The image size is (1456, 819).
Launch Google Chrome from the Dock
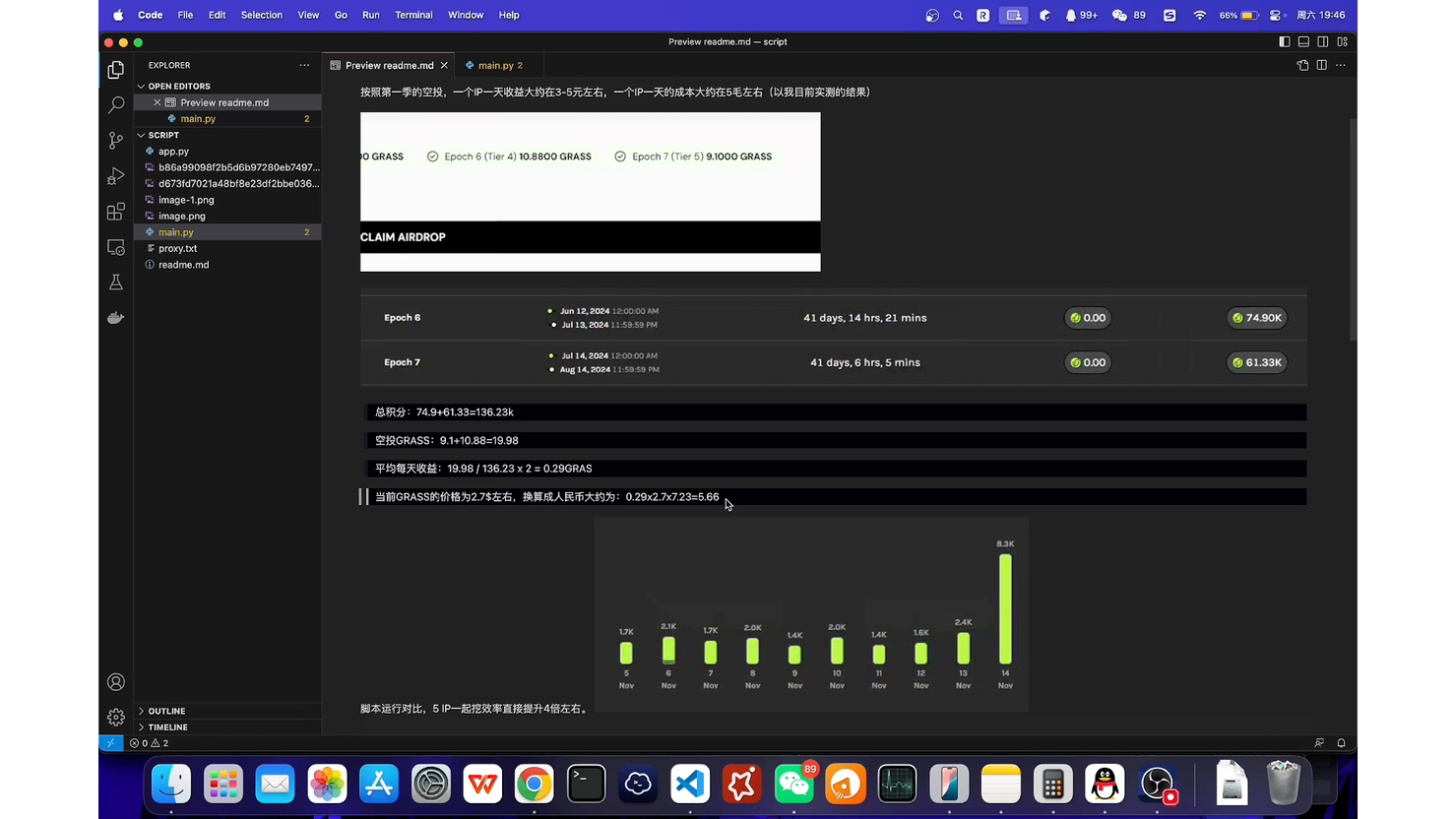click(534, 785)
